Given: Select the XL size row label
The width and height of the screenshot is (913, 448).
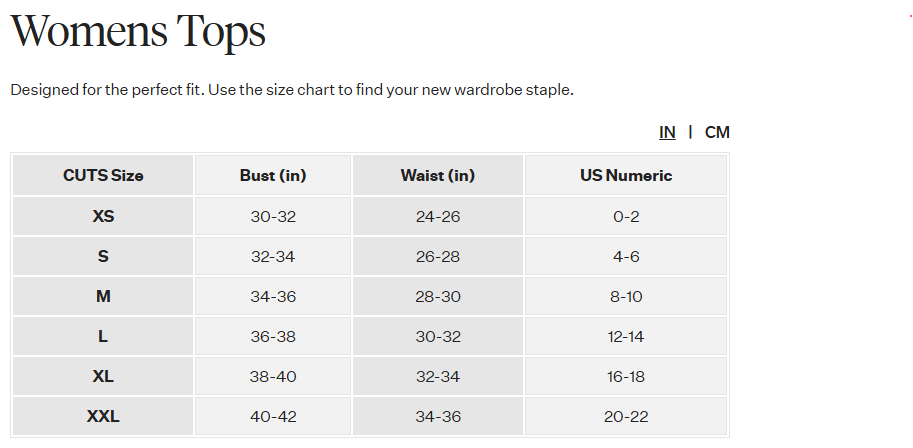Looking at the screenshot, I should tap(103, 376).
